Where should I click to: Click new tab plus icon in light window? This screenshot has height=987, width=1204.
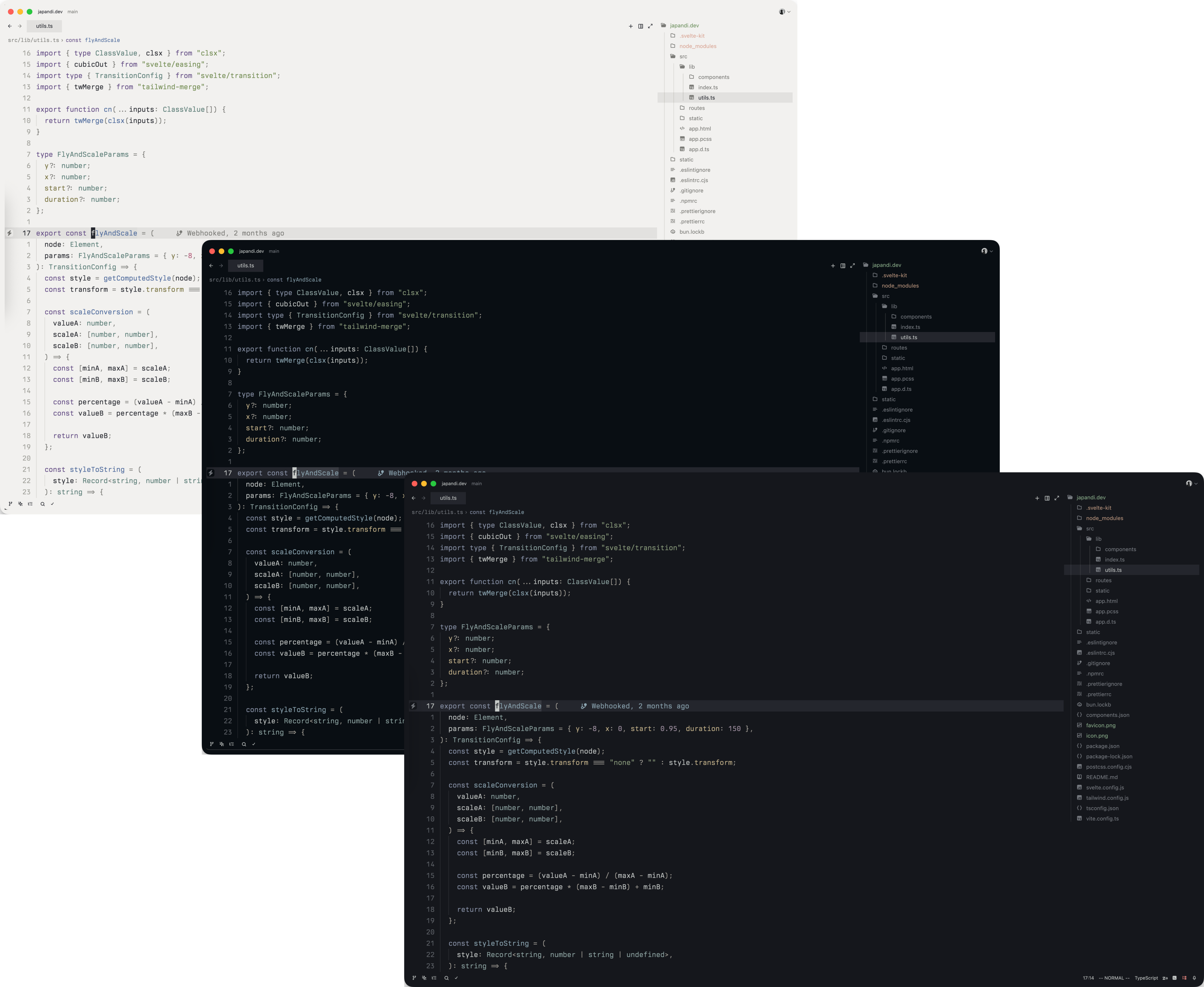click(x=631, y=26)
